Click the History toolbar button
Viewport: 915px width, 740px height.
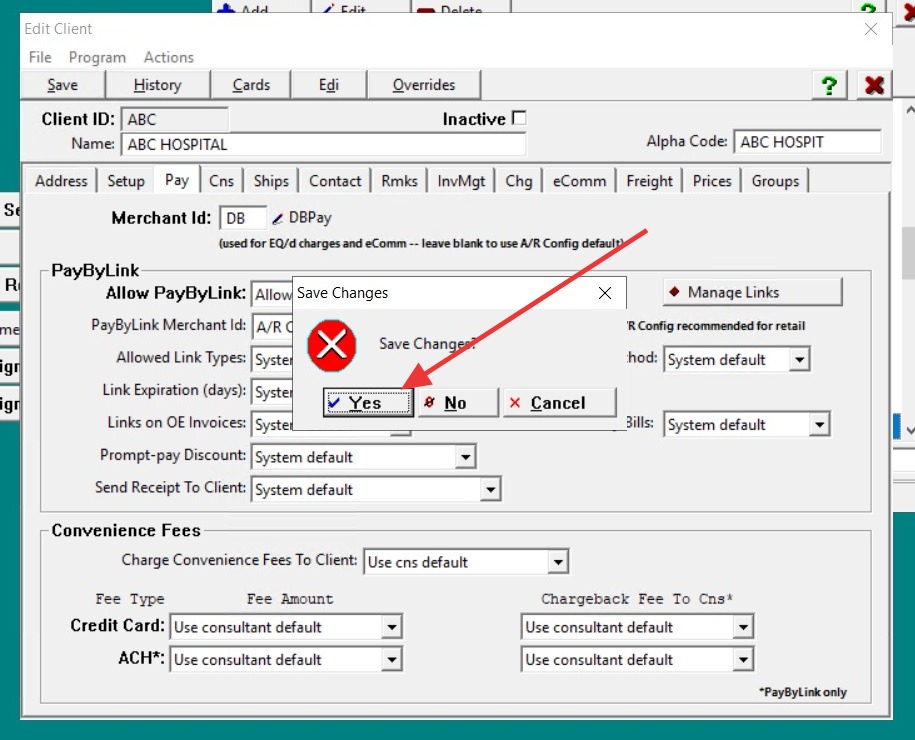click(x=158, y=85)
